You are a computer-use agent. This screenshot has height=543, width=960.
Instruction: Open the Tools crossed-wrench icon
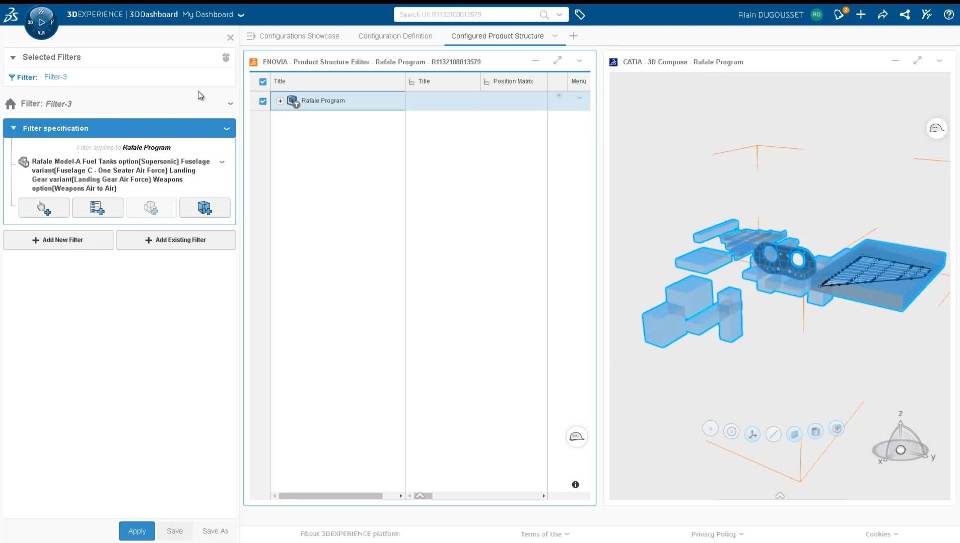click(x=926, y=14)
